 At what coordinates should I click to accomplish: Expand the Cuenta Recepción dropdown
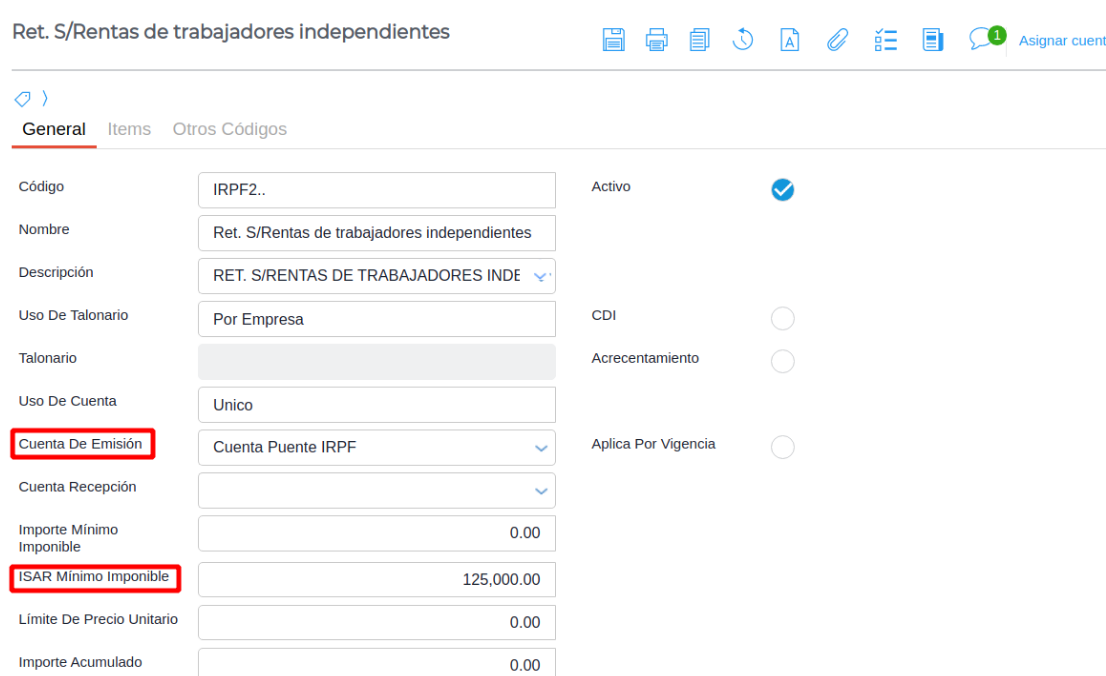tap(541, 491)
